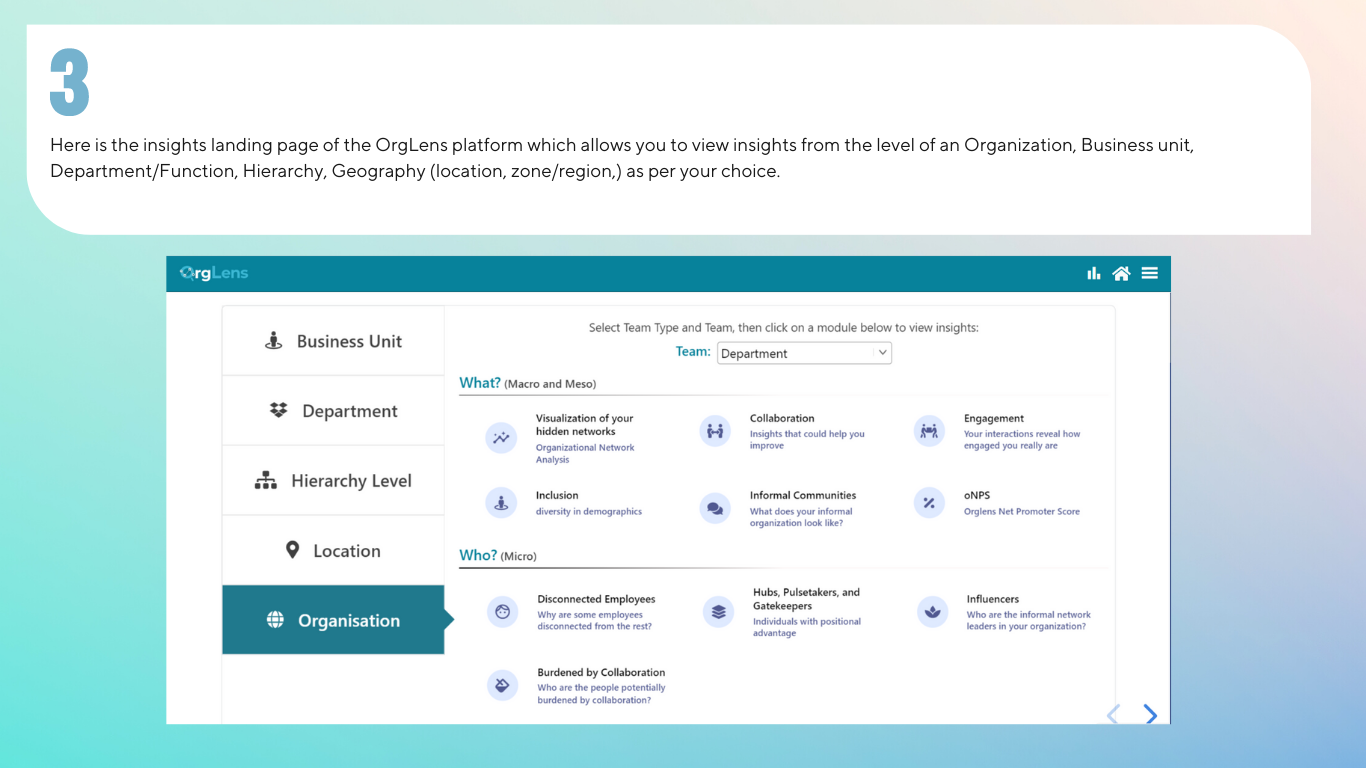Open the Engagement module icon
Screen dimensions: 1366x768
(929, 431)
